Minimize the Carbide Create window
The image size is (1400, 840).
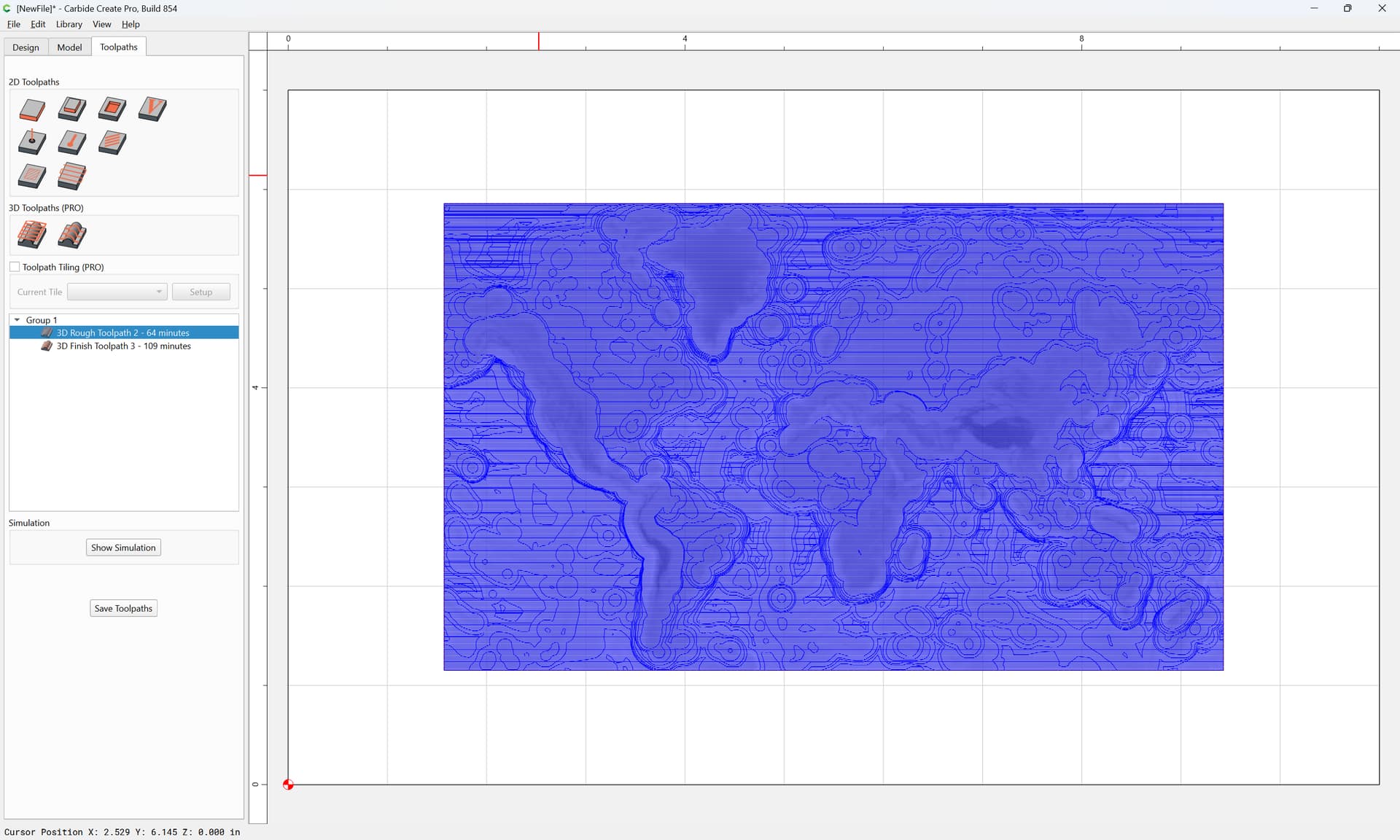[x=1314, y=8]
